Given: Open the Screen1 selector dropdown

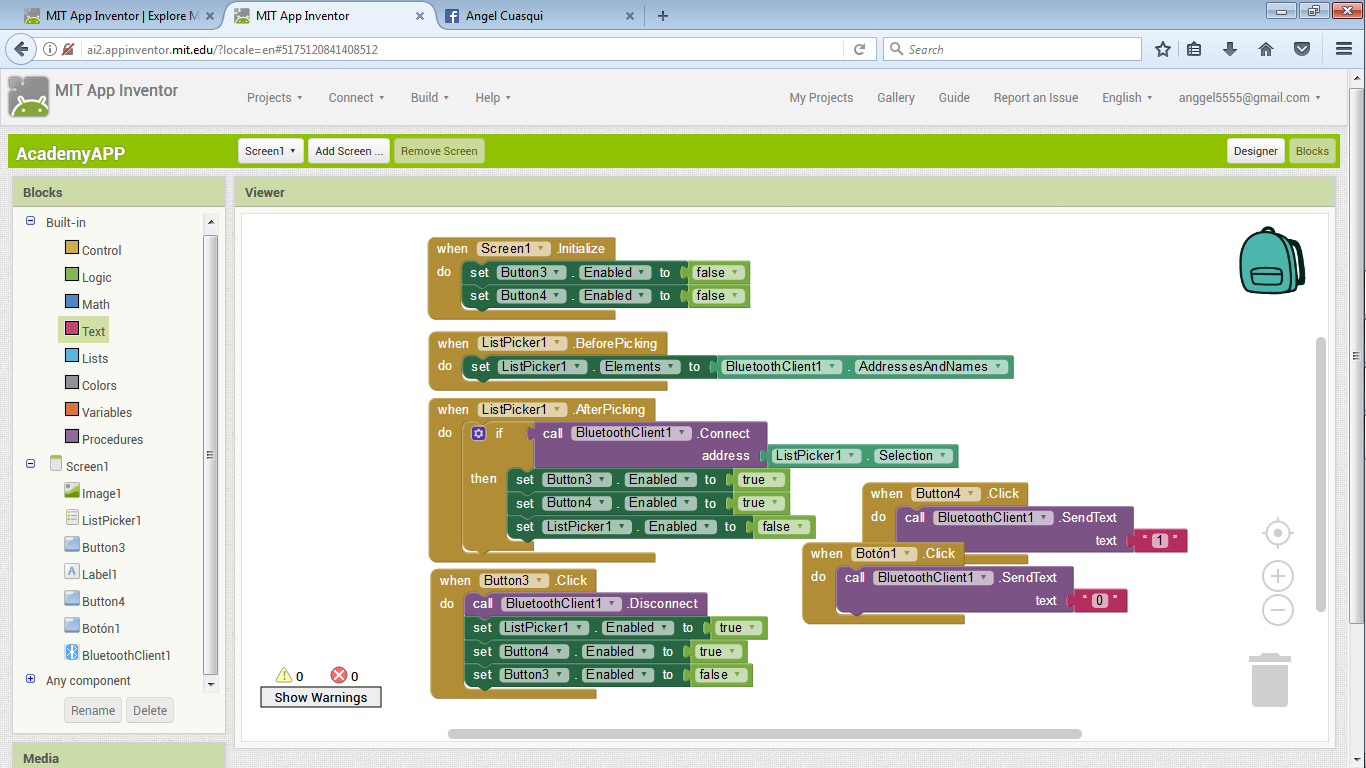Looking at the screenshot, I should [x=271, y=151].
